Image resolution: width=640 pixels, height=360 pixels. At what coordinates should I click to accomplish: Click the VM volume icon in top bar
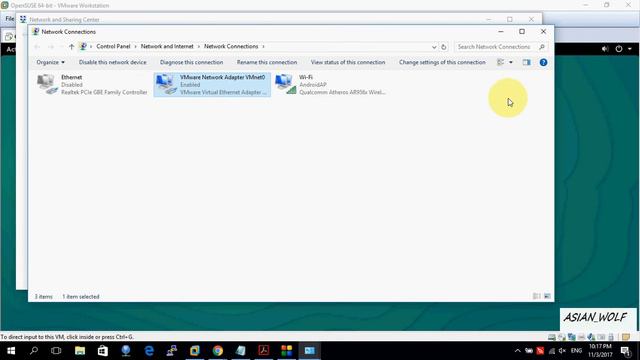click(x=605, y=49)
